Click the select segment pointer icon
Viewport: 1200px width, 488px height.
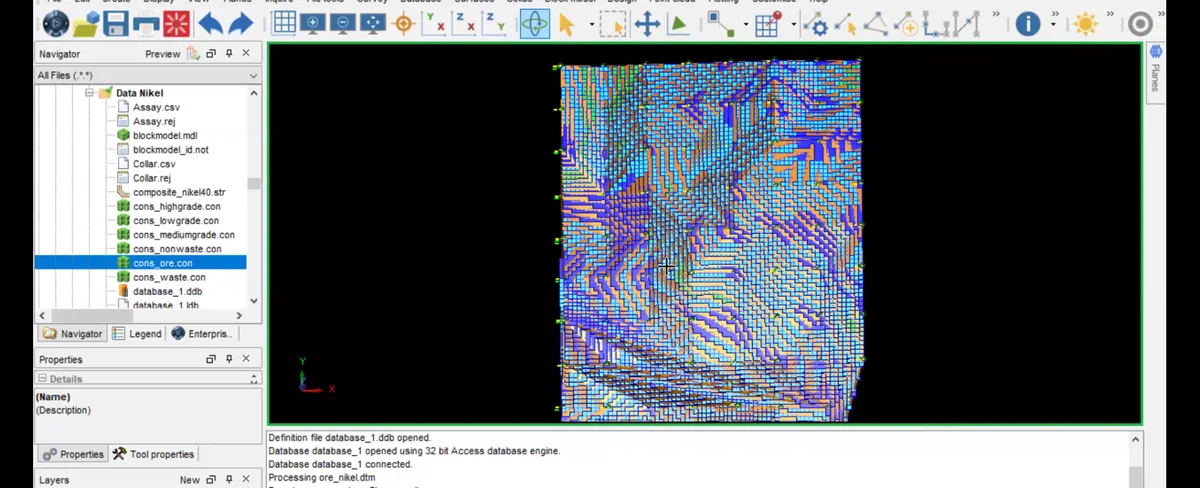[x=846, y=23]
